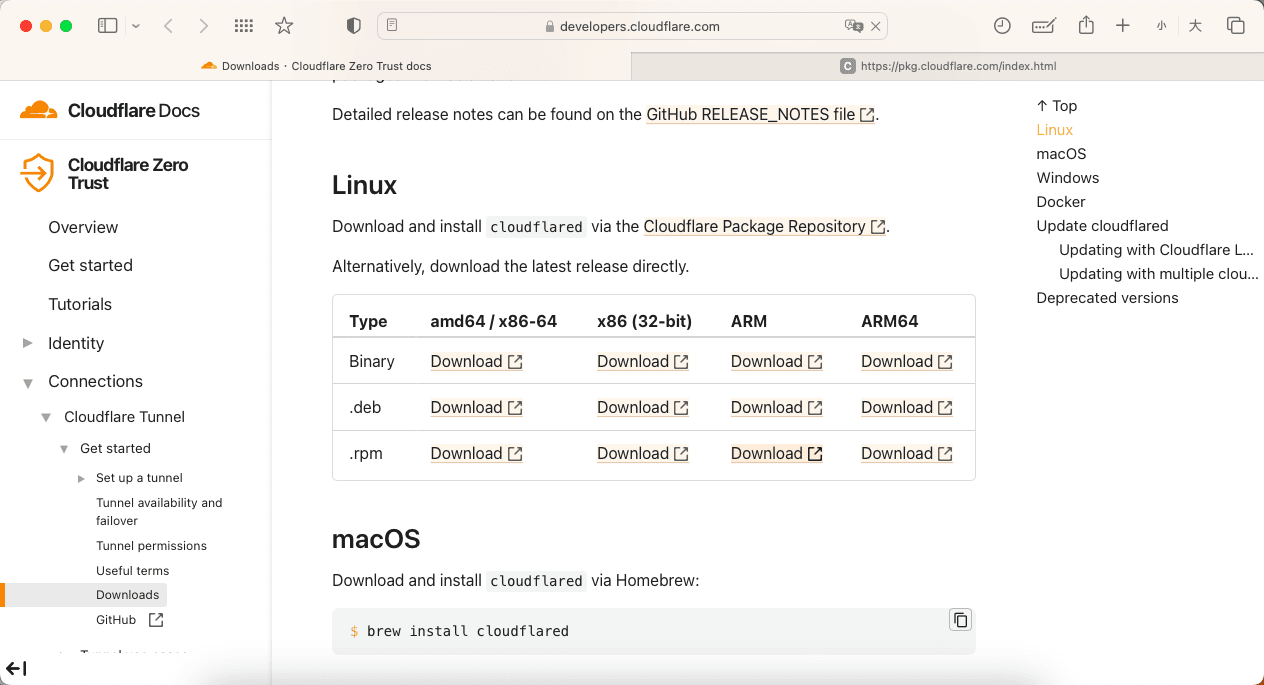Screen dimensions: 1264x685
Task: Download the ARM64 .rpm package
Action: click(907, 453)
